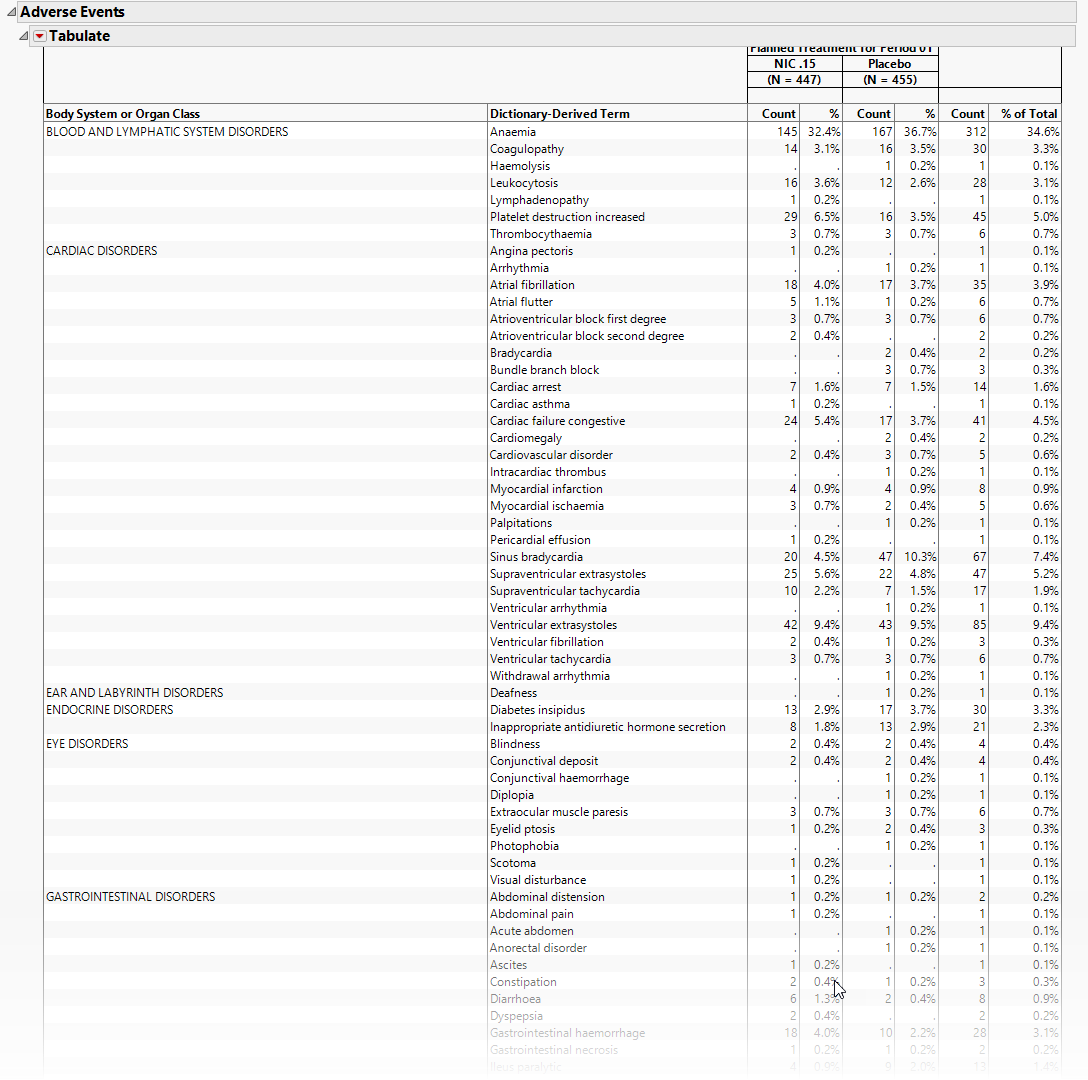Image resolution: width=1088 pixels, height=1080 pixels.
Task: Click the Deafness term
Action: (513, 693)
